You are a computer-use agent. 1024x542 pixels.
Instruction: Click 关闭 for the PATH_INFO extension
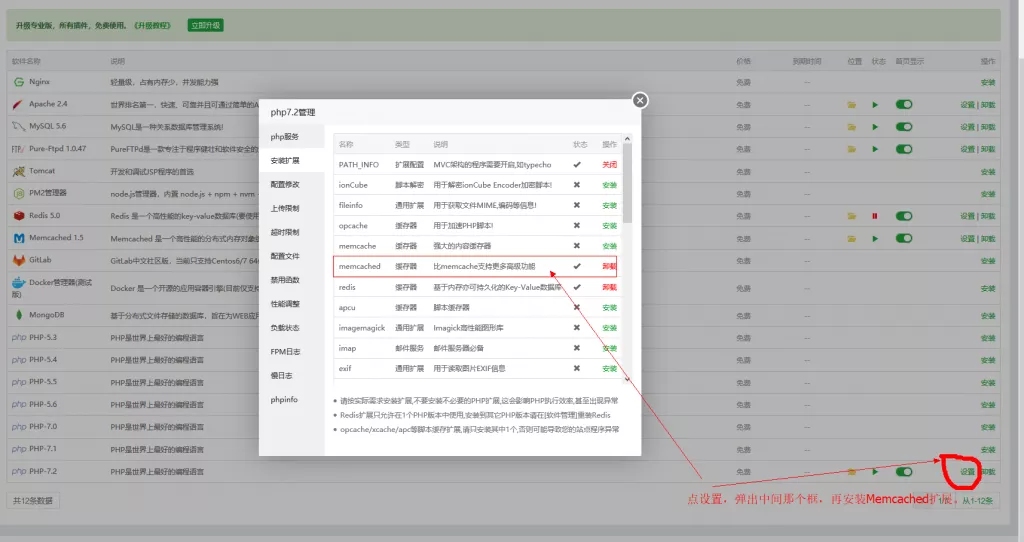[x=609, y=165]
